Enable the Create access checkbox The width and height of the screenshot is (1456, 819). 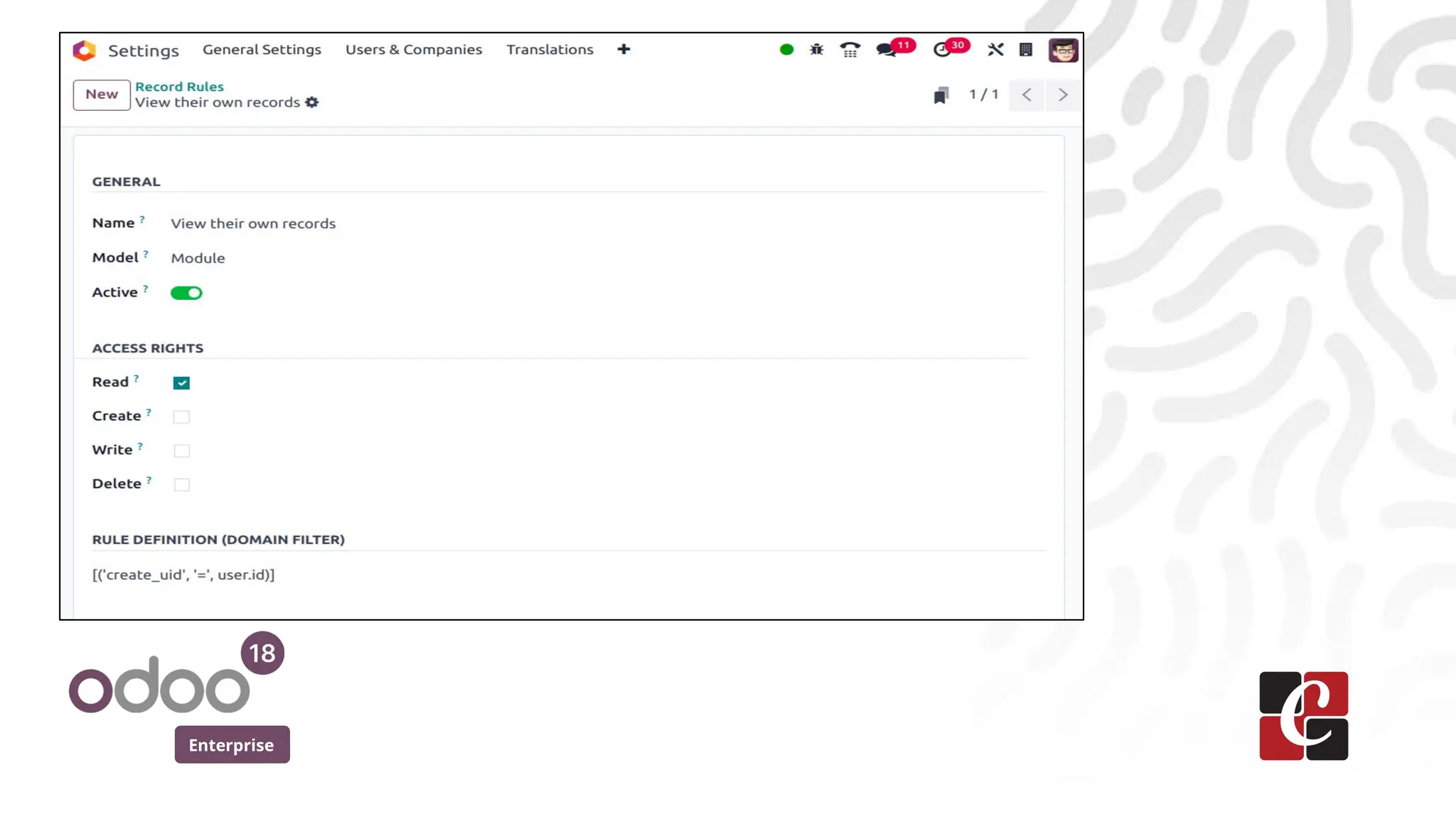pyautogui.click(x=181, y=417)
